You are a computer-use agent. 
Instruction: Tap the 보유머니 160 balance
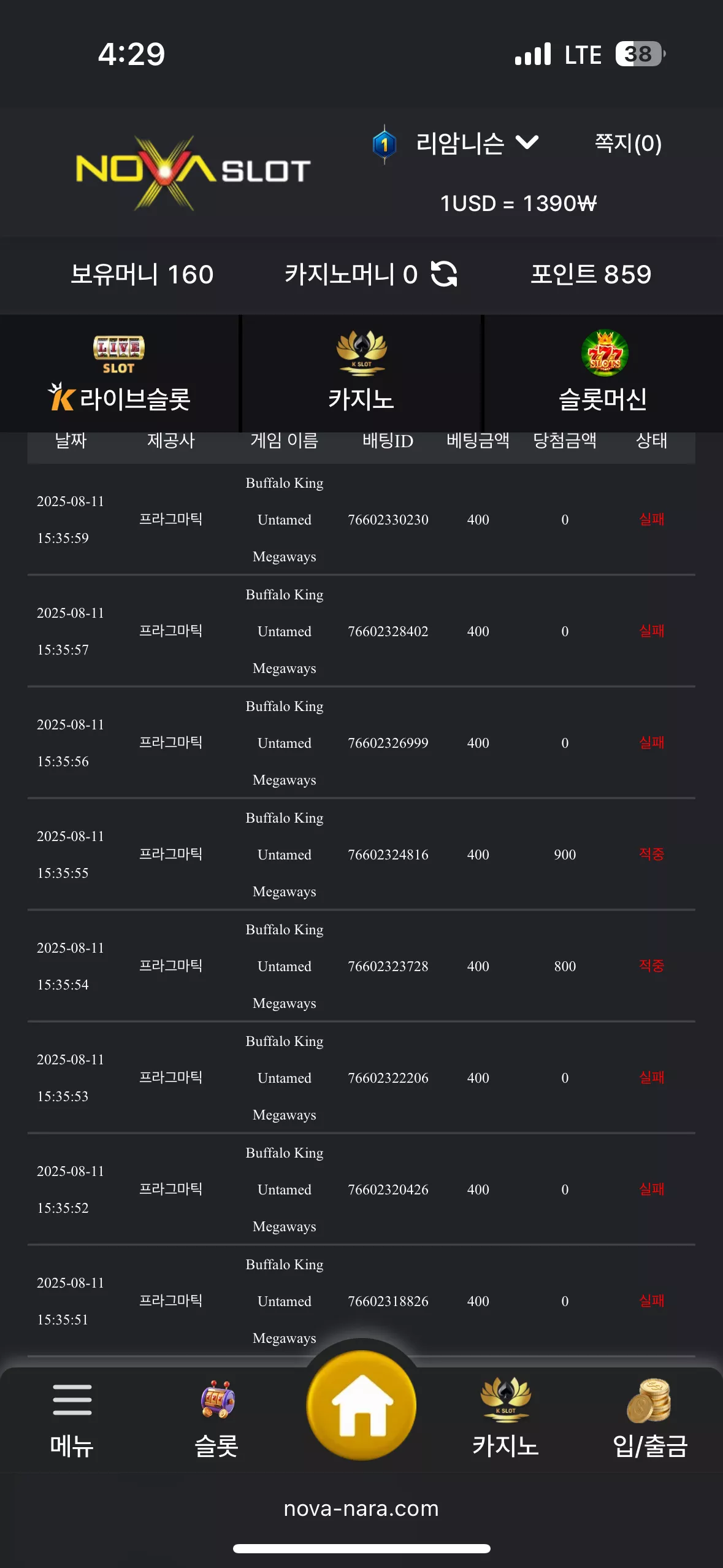[x=142, y=274]
